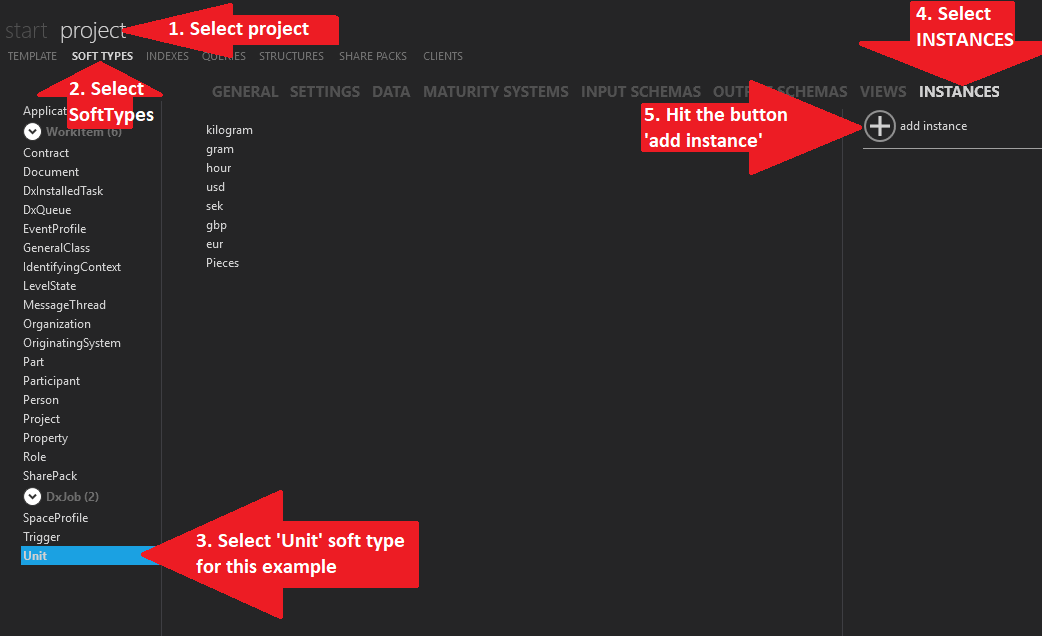This screenshot has height=636, width=1042.
Task: Switch to the SETTINGS tab
Action: pos(325,92)
